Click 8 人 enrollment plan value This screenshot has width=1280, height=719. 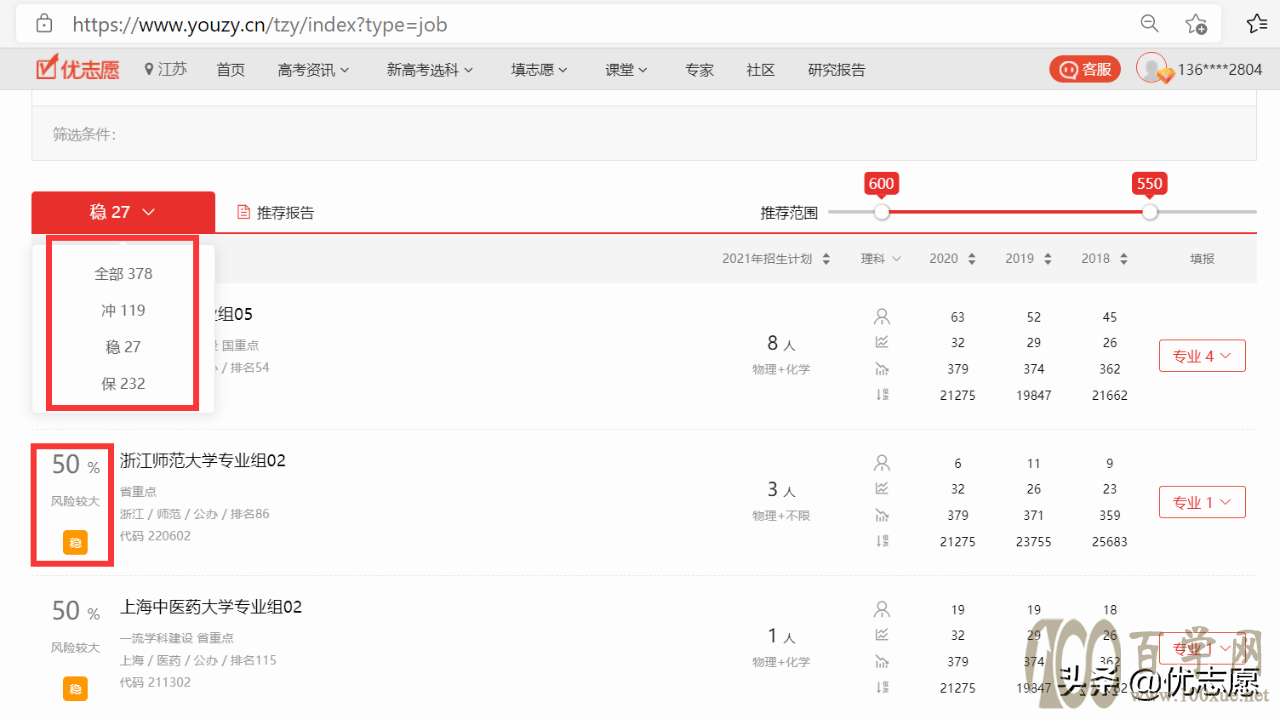point(781,344)
